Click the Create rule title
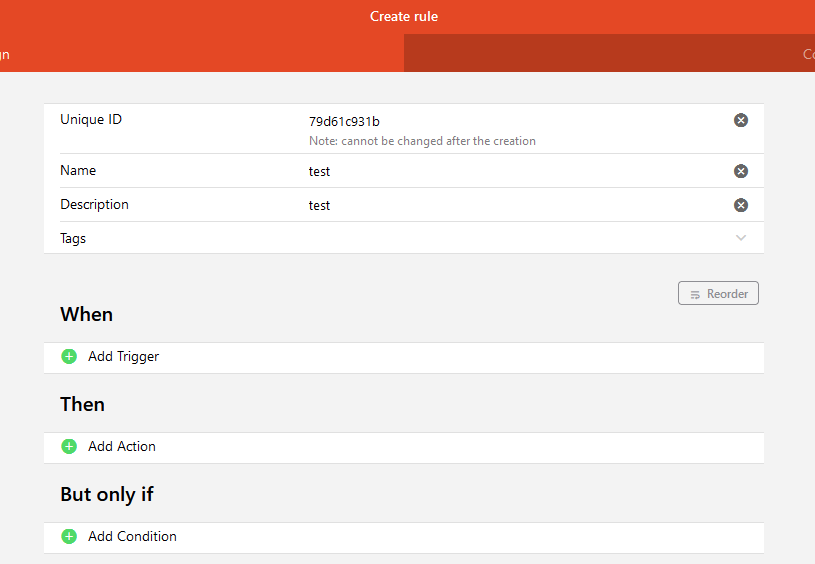This screenshot has height=564, width=815. click(x=404, y=17)
